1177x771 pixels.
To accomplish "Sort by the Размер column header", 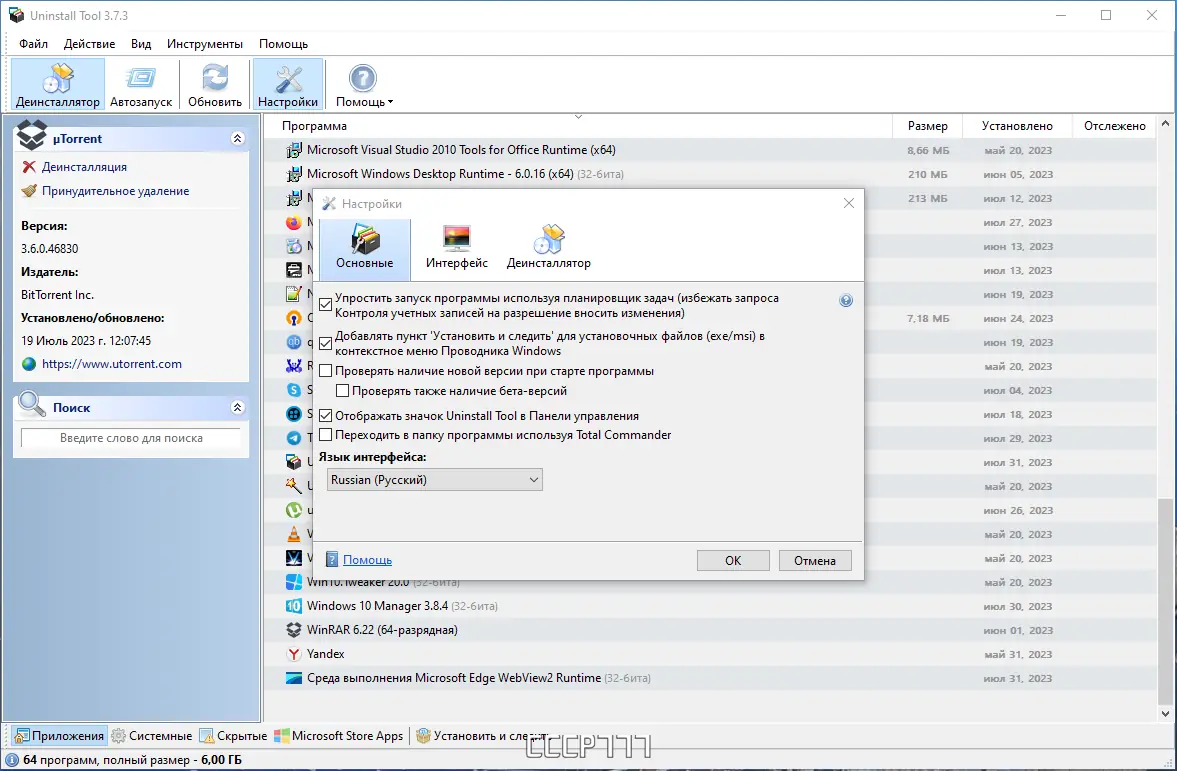I will click(927, 126).
